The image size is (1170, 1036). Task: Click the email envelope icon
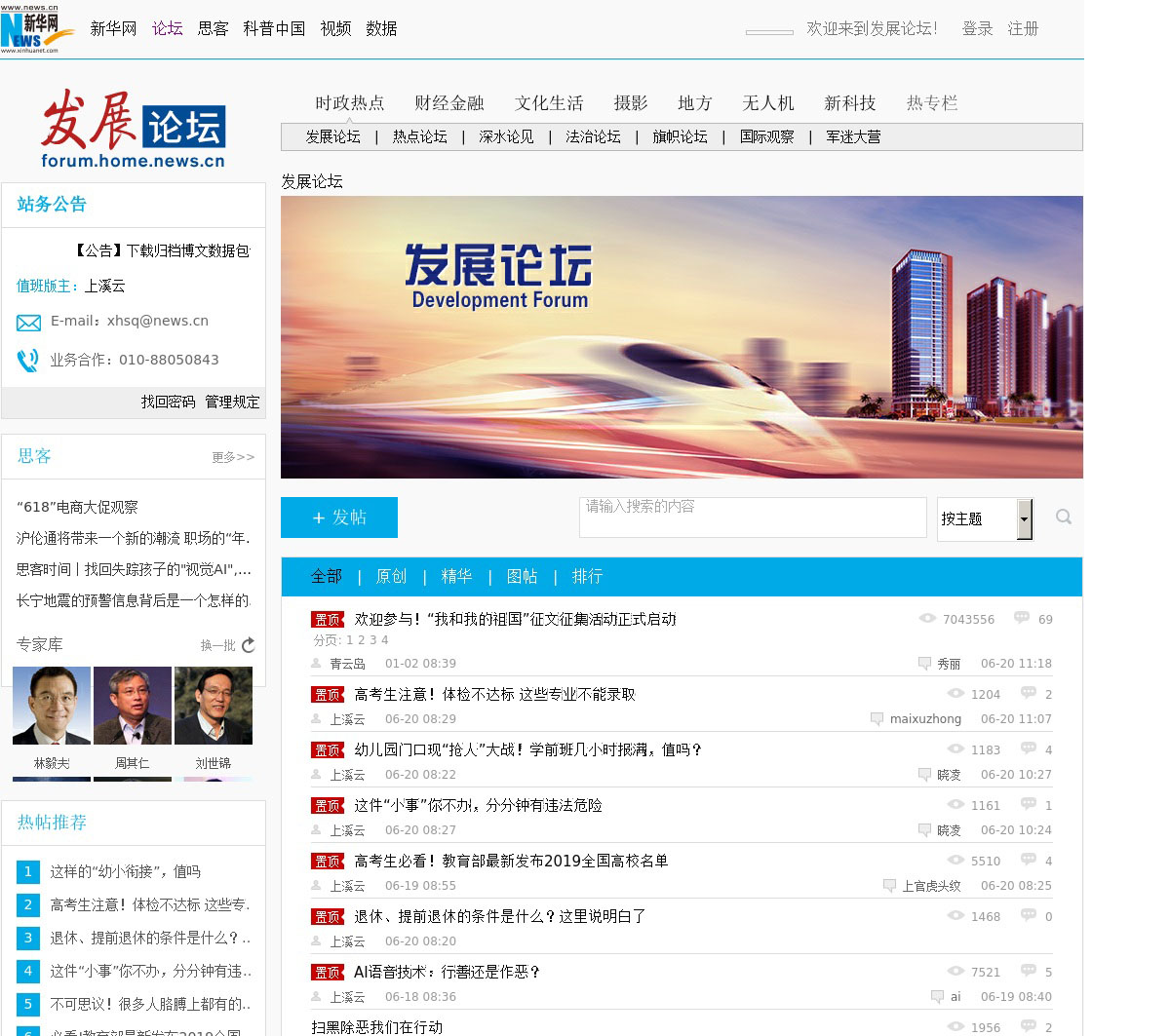click(x=28, y=323)
